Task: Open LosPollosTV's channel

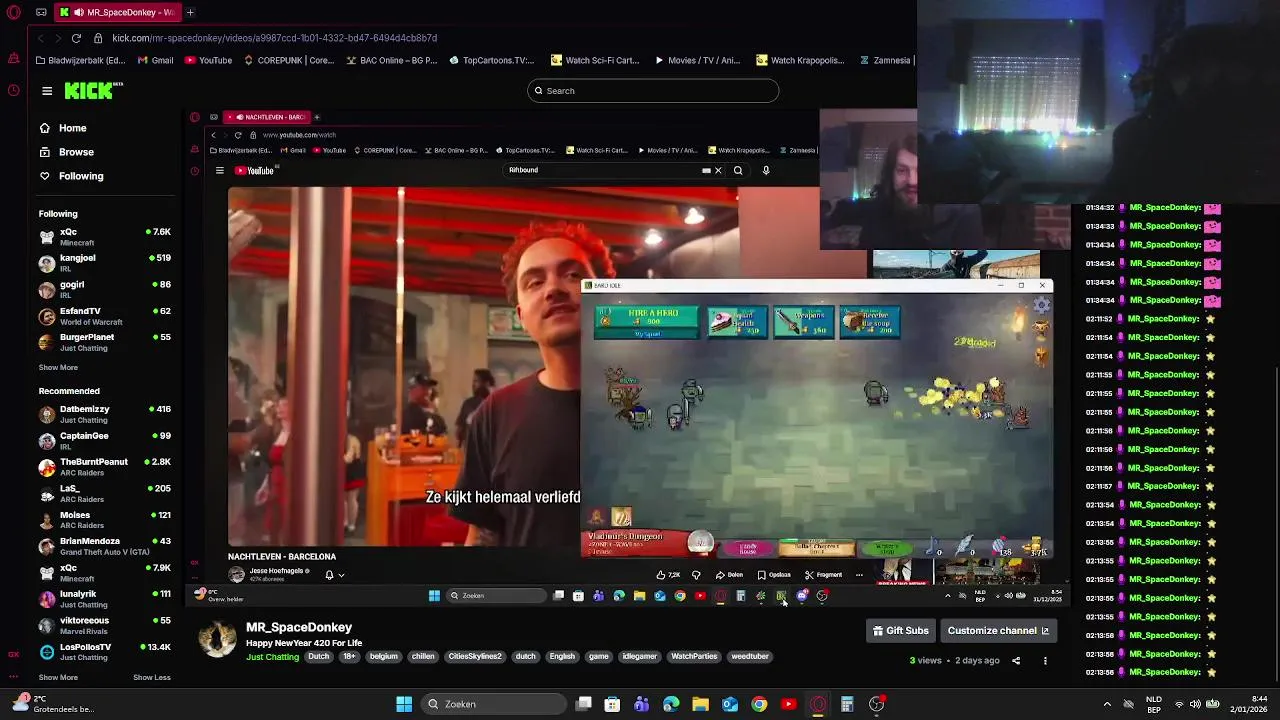Action: [105, 652]
